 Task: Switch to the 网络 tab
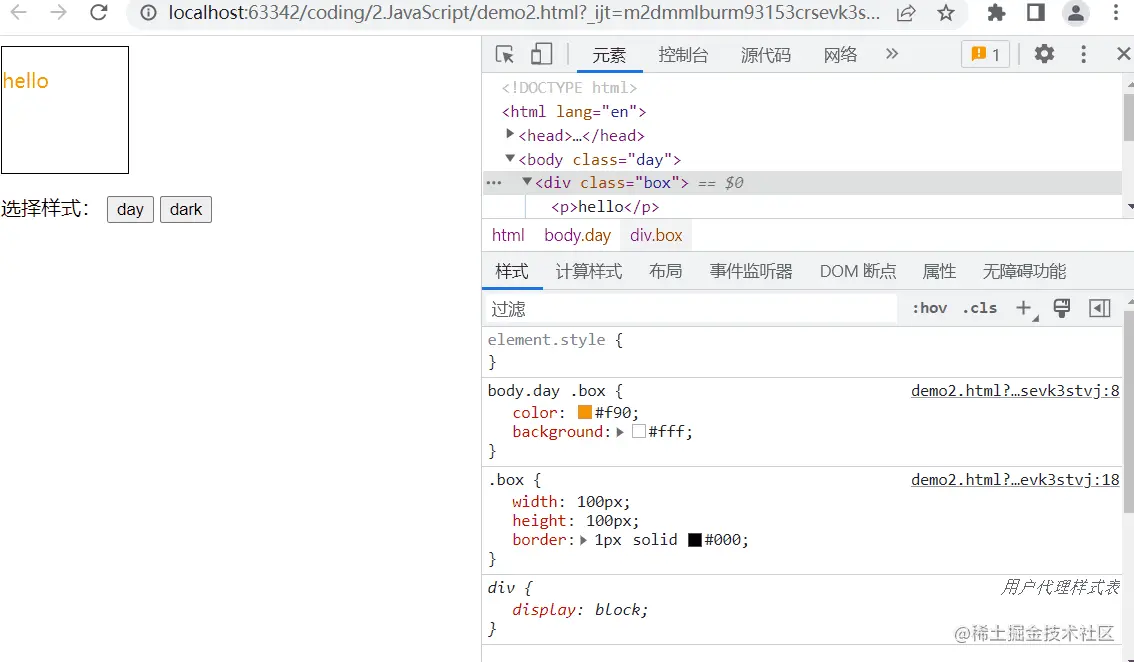point(840,55)
